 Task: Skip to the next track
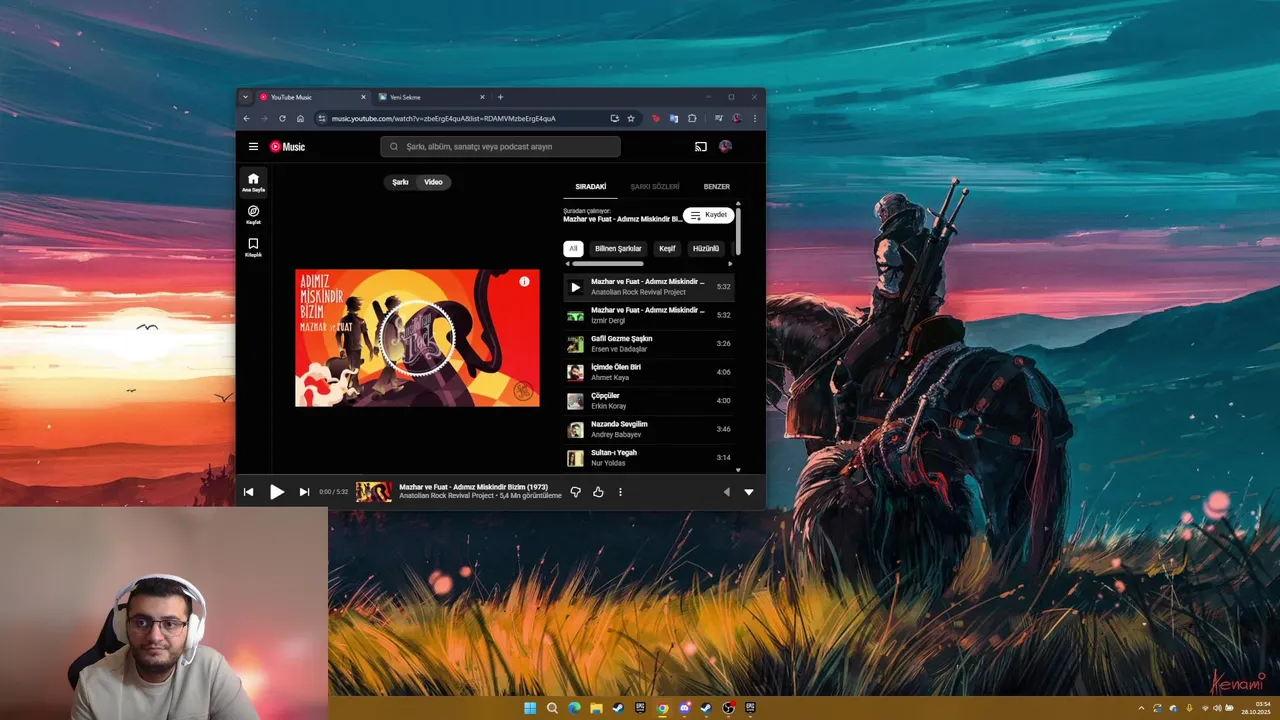[x=304, y=492]
